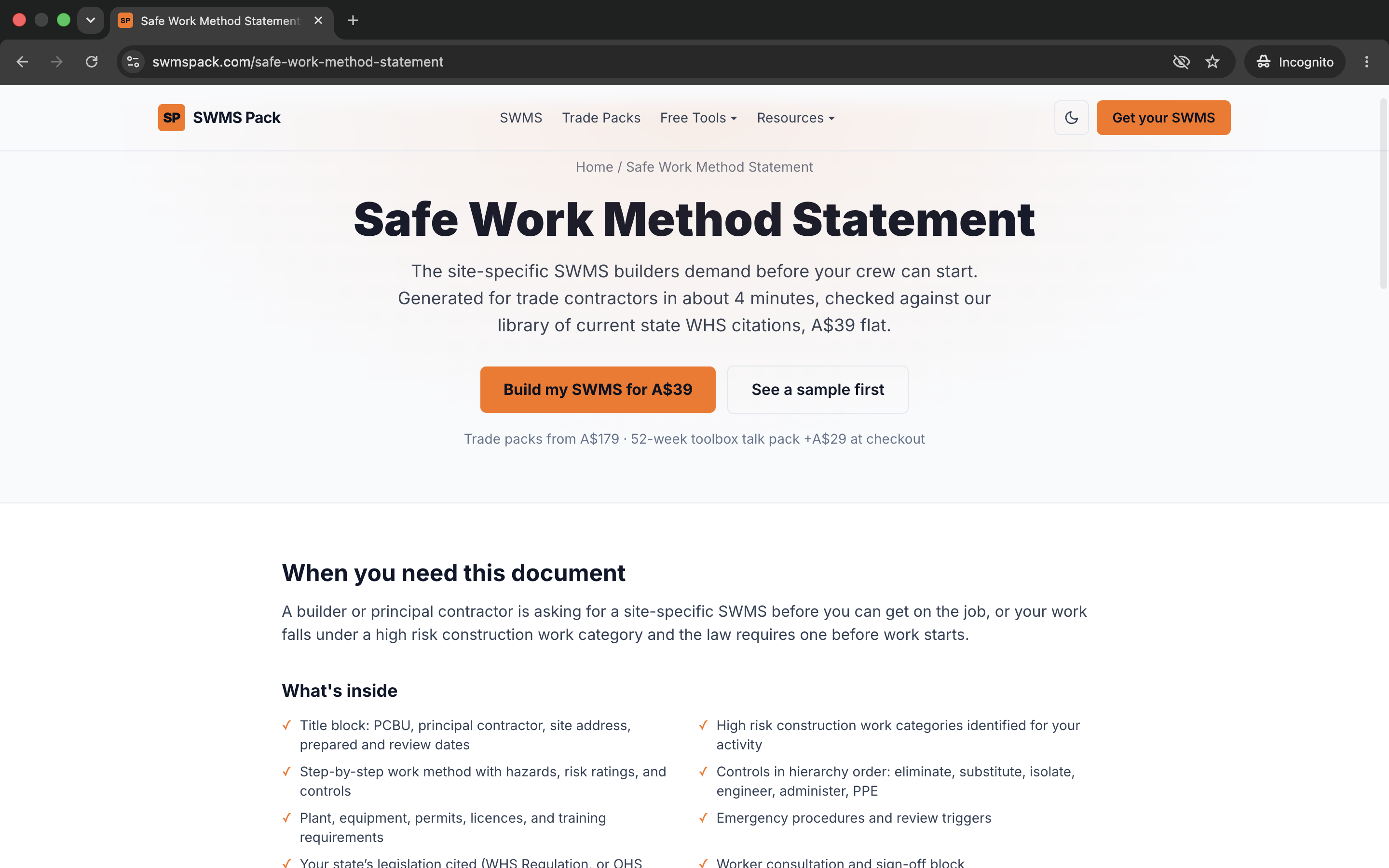Open Chrome three-dot menu

click(x=1366, y=62)
